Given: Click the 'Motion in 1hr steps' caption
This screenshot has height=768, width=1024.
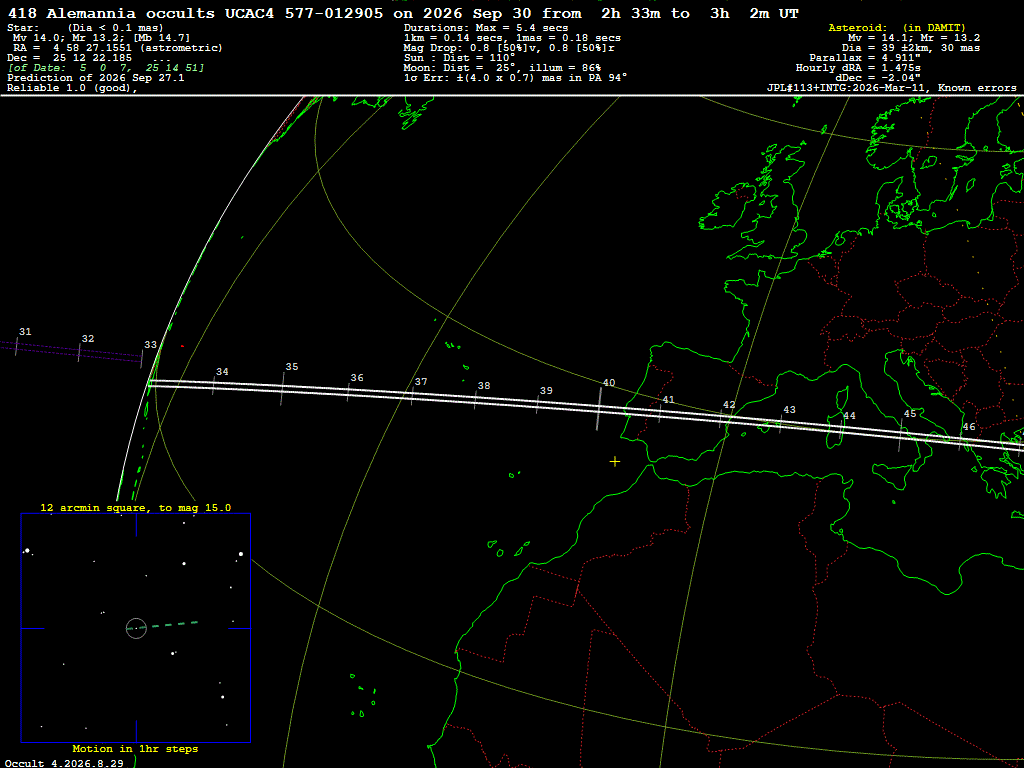Looking at the screenshot, I should [x=135, y=748].
